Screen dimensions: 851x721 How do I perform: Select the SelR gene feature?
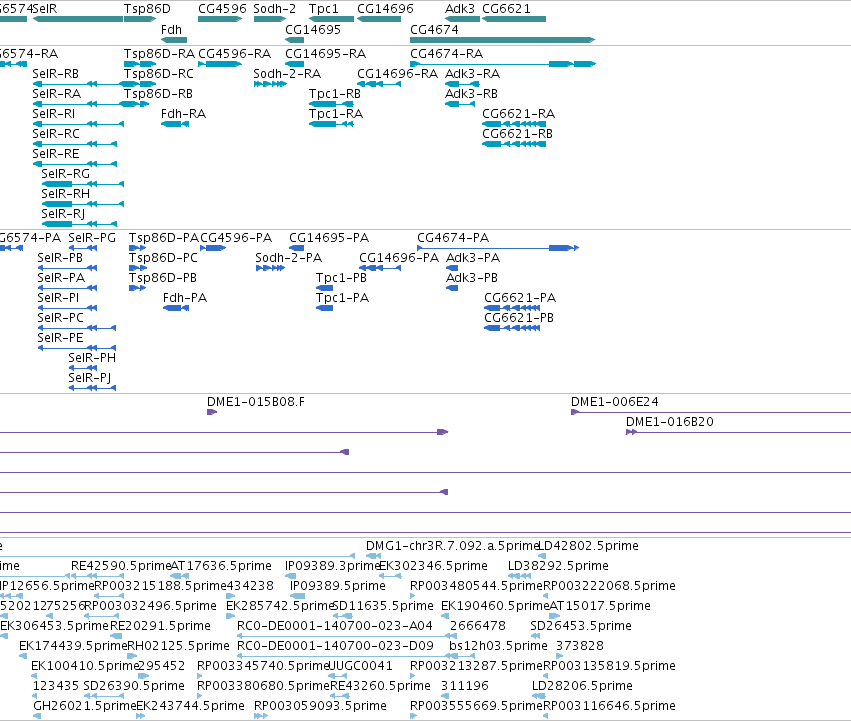78,19
